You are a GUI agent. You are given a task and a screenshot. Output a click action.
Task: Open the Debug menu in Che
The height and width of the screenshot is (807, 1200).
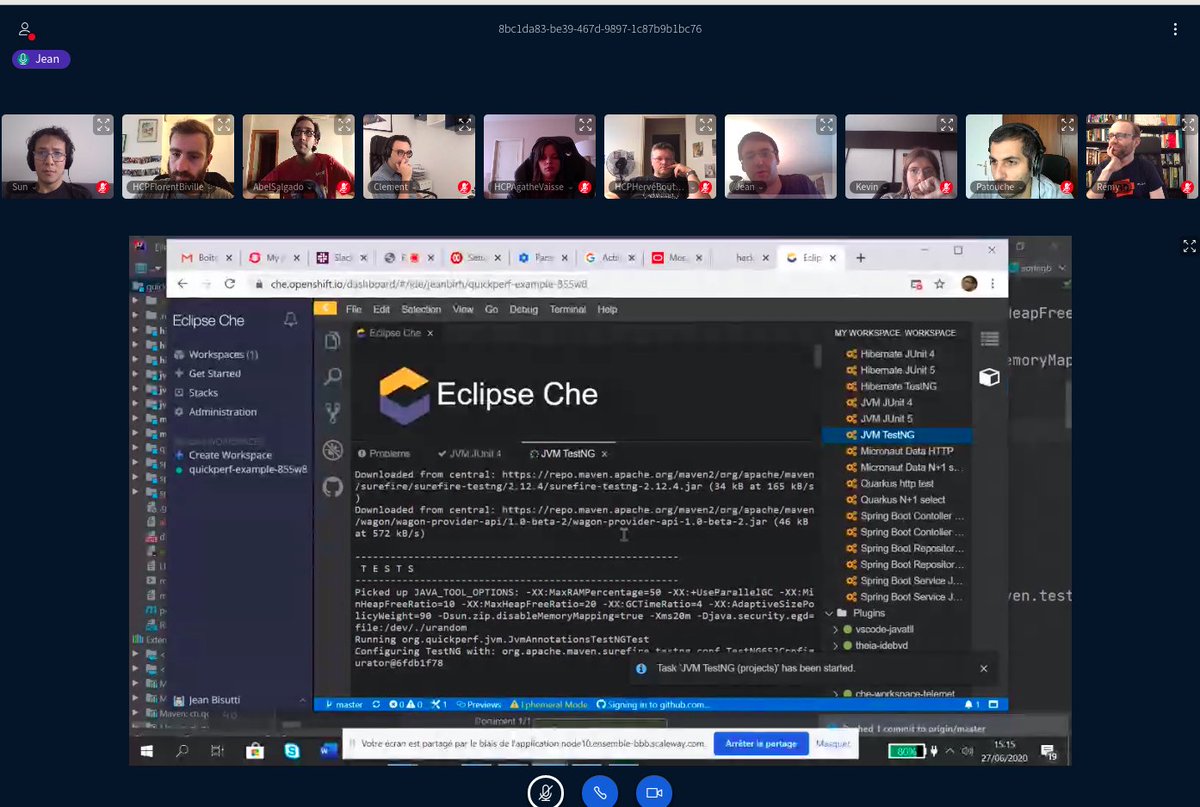pyautogui.click(x=523, y=310)
